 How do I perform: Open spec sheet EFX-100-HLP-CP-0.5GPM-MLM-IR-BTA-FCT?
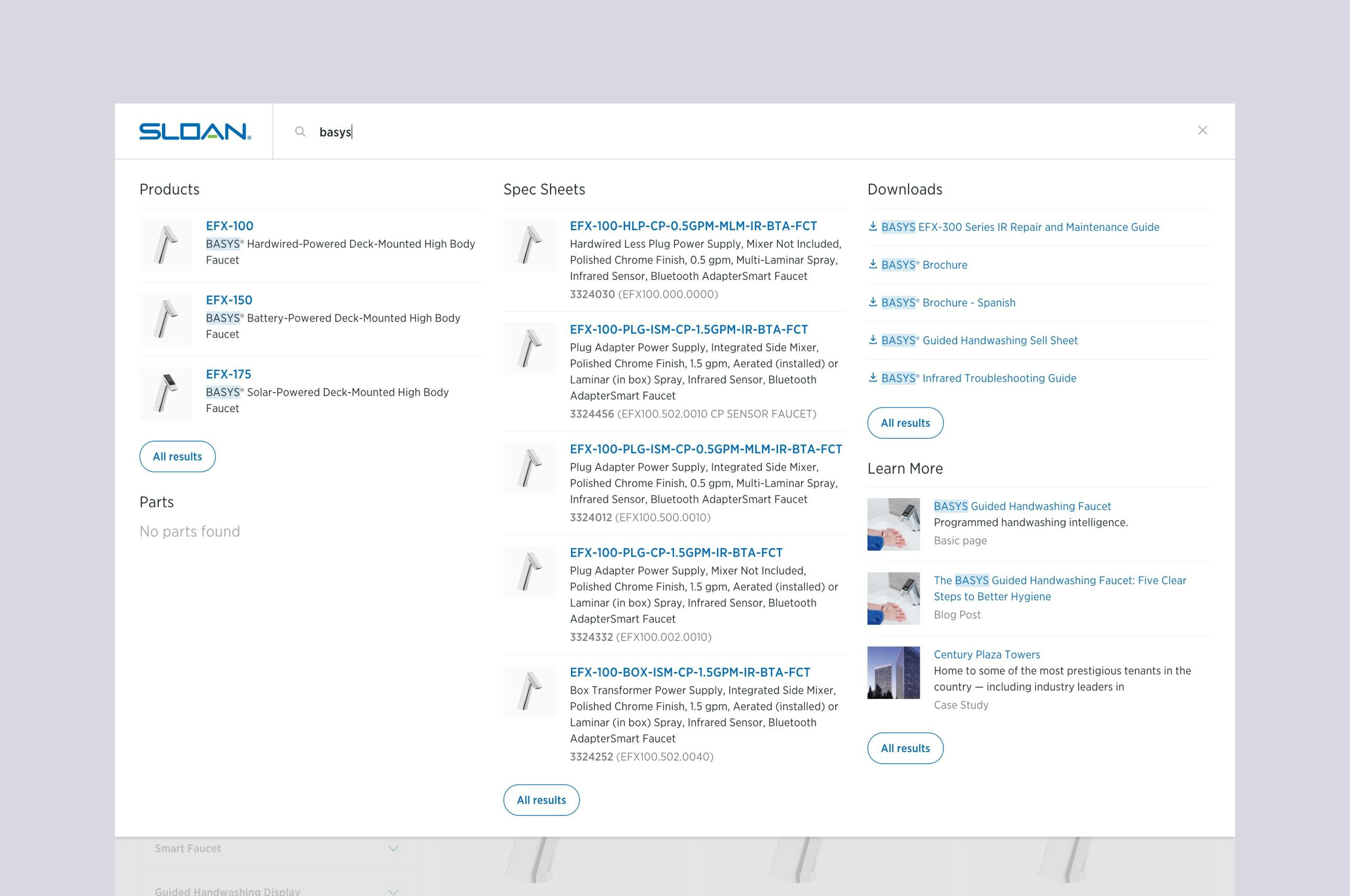693,226
